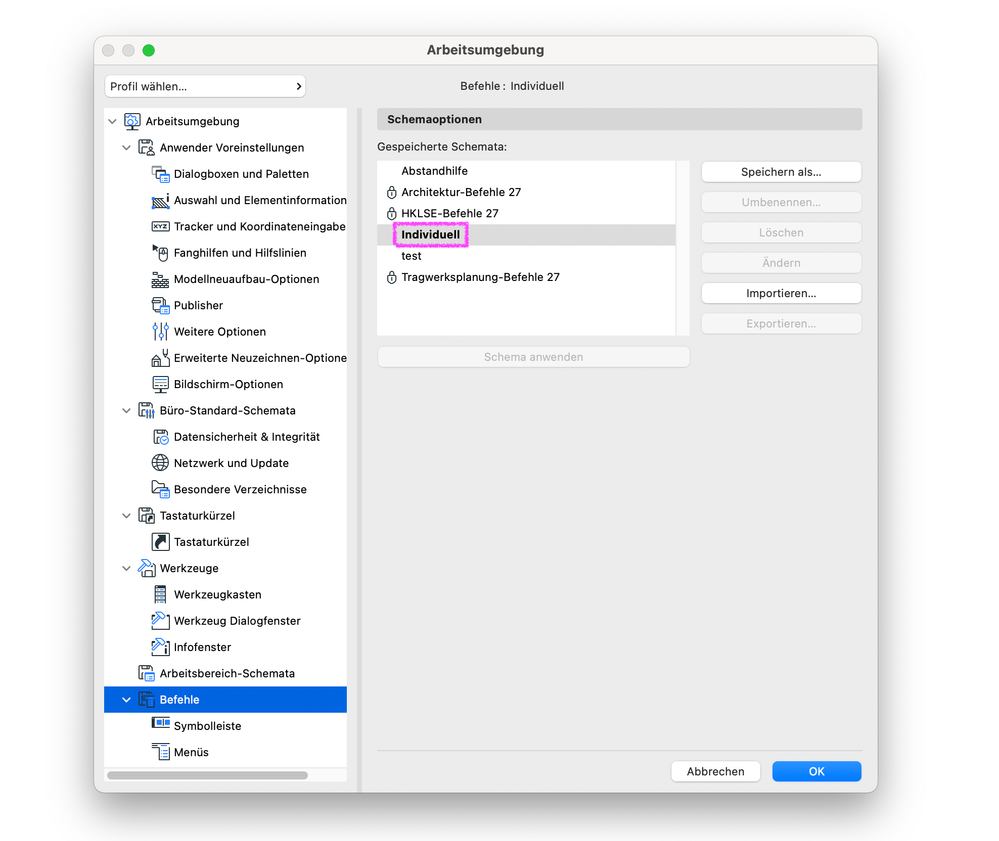The height and width of the screenshot is (841, 999).
Task: Click the Exportieren... button
Action: click(x=781, y=324)
